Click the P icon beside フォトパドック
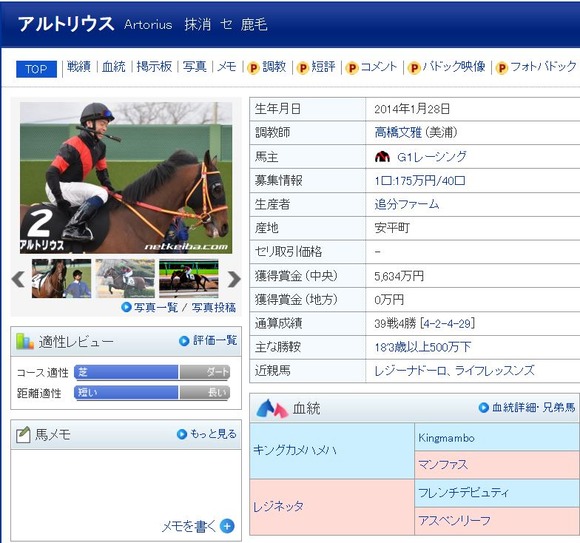 502,68
